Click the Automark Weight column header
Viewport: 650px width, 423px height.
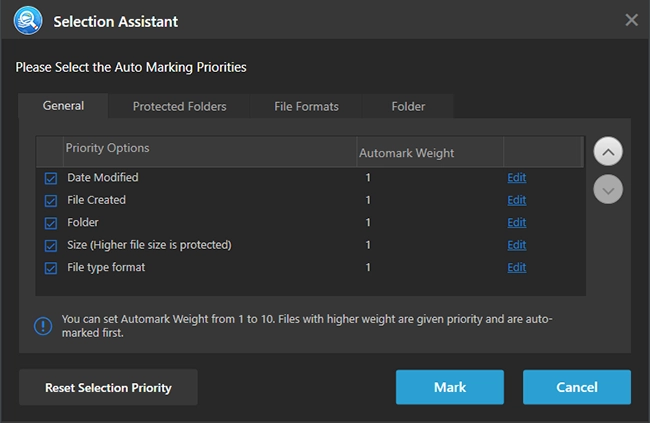(430, 152)
